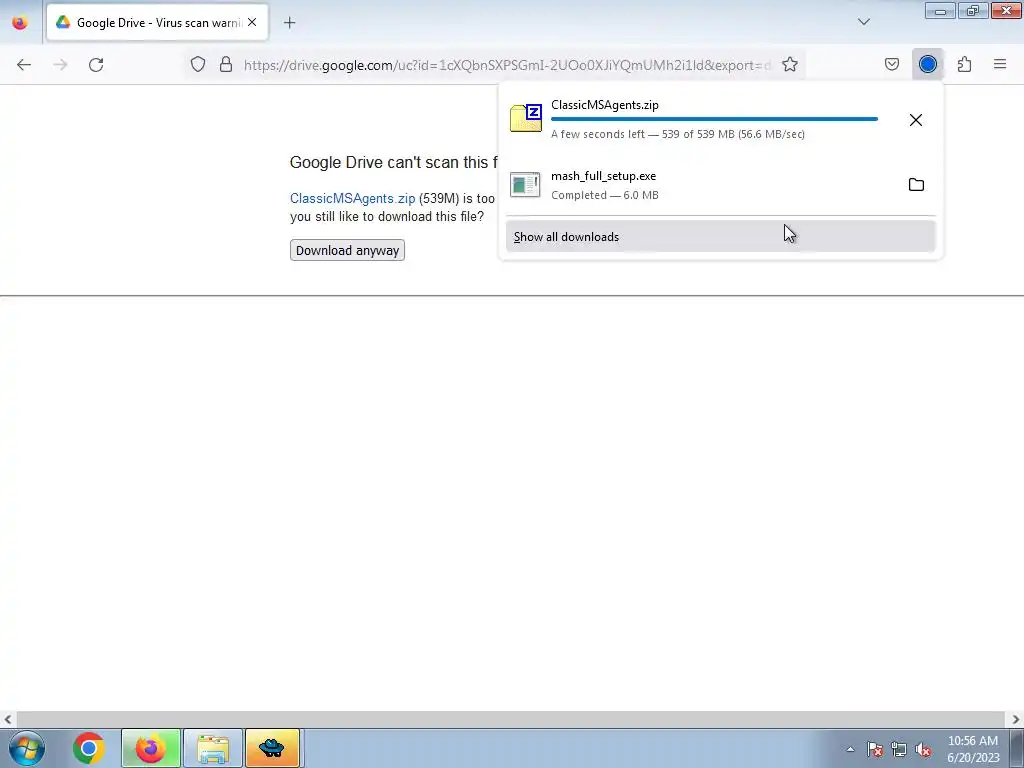Open the Firefox hamburger application menu

(x=1000, y=64)
